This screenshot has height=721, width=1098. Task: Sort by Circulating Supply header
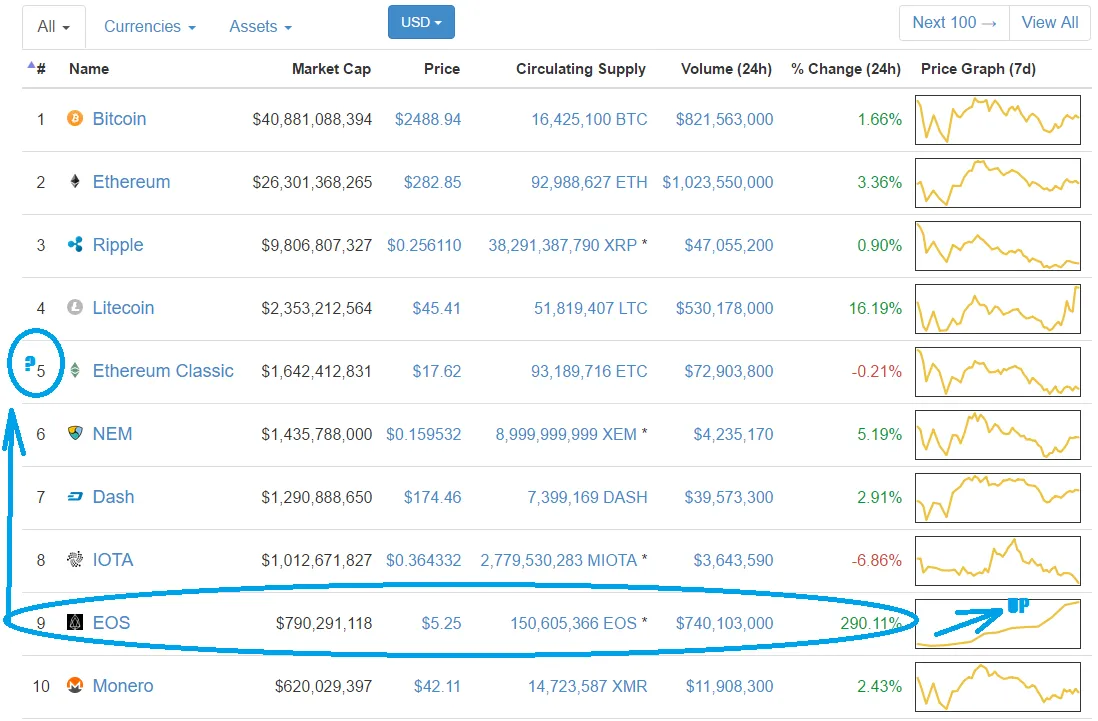pyautogui.click(x=581, y=69)
